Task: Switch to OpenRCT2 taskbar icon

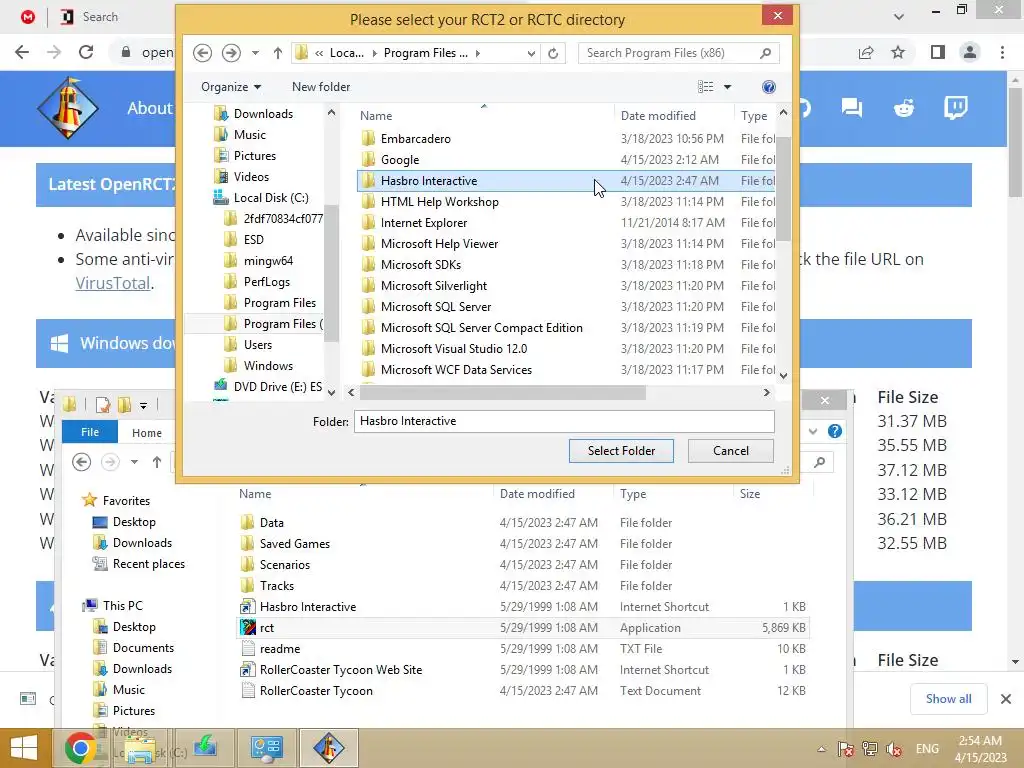Action: pyautogui.click(x=328, y=748)
